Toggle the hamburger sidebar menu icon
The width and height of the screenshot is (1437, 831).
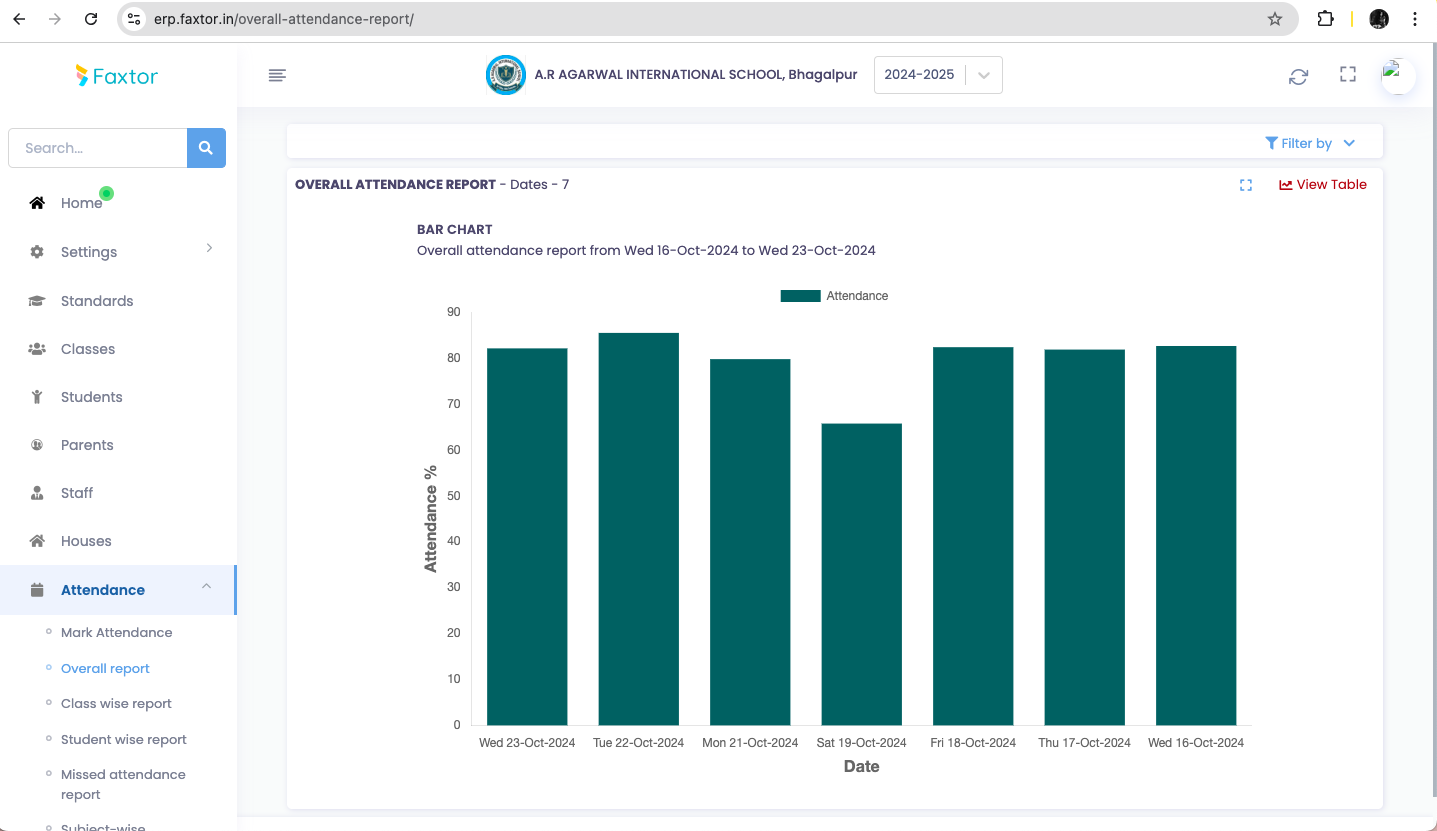(x=278, y=75)
